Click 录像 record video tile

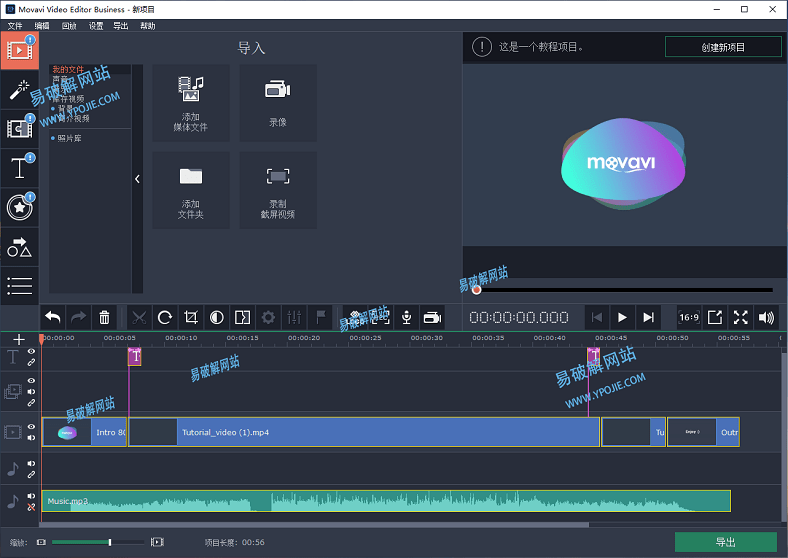click(278, 103)
